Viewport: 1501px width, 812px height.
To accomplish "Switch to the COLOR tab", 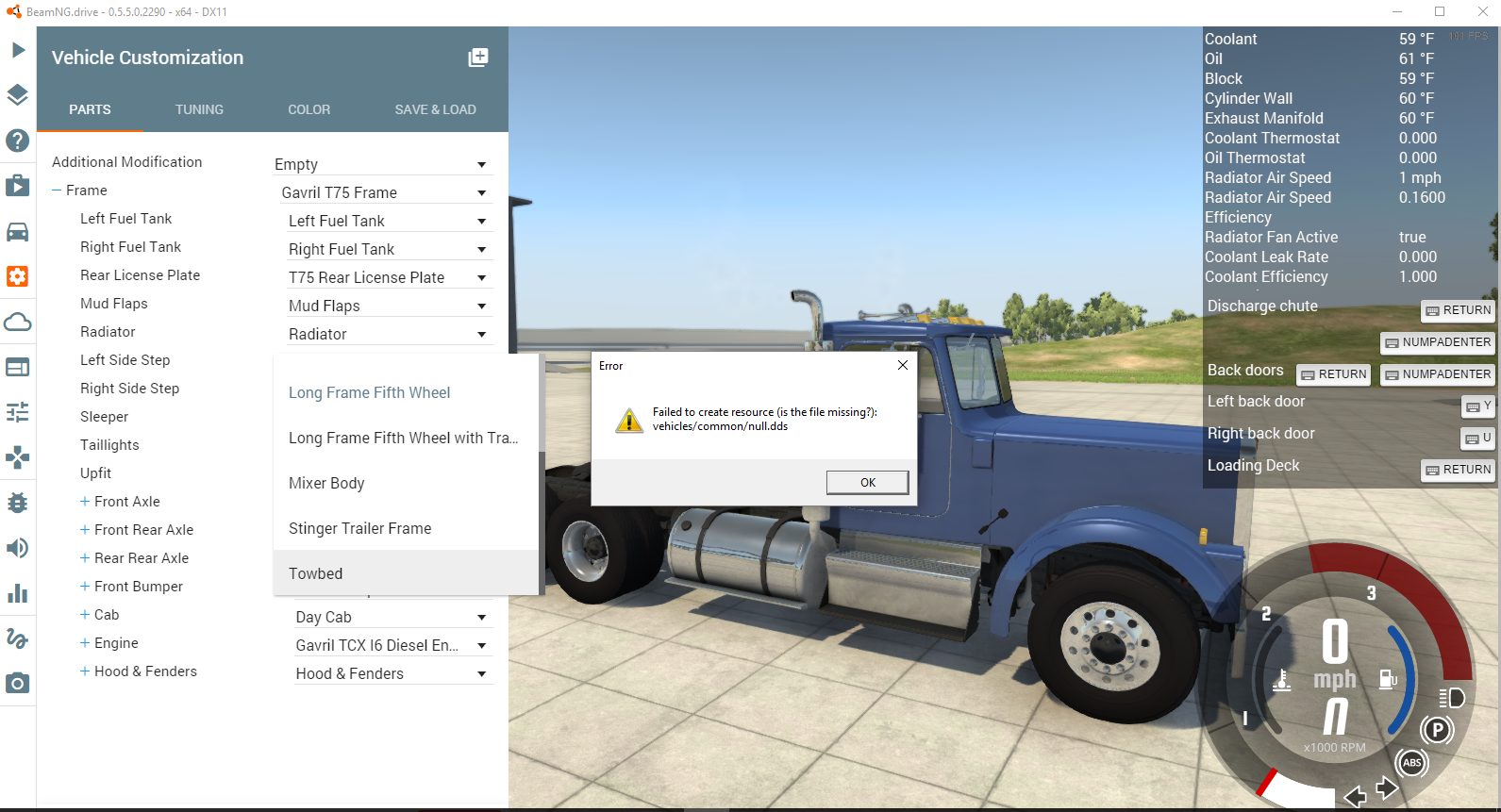I will click(x=309, y=109).
